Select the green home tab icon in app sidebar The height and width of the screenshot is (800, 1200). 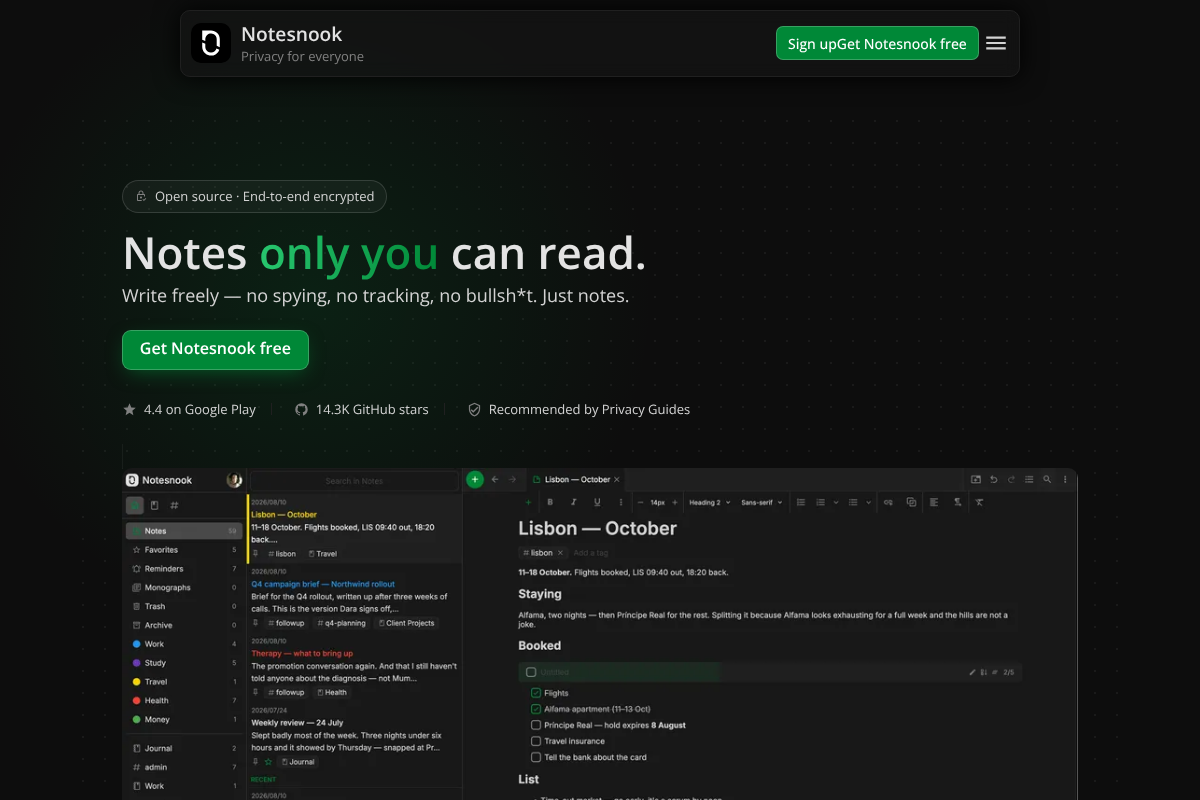click(135, 505)
